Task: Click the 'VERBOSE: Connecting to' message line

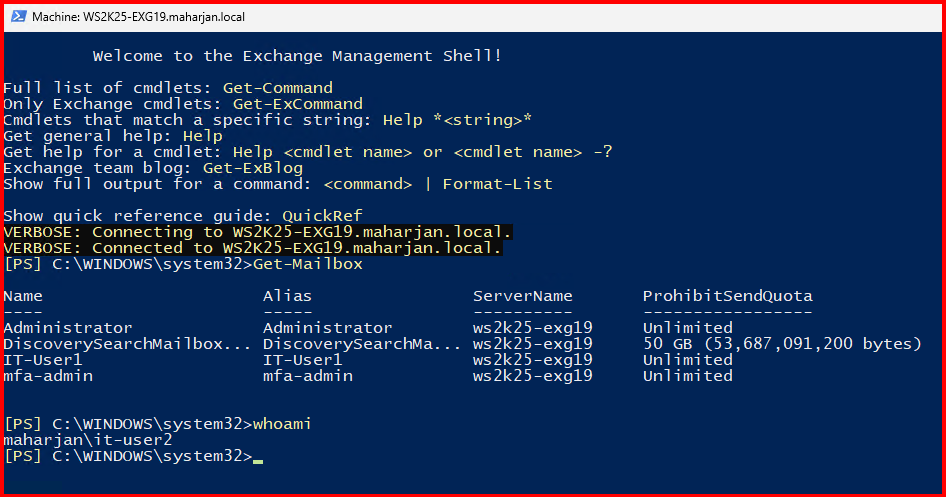Action: (x=257, y=232)
